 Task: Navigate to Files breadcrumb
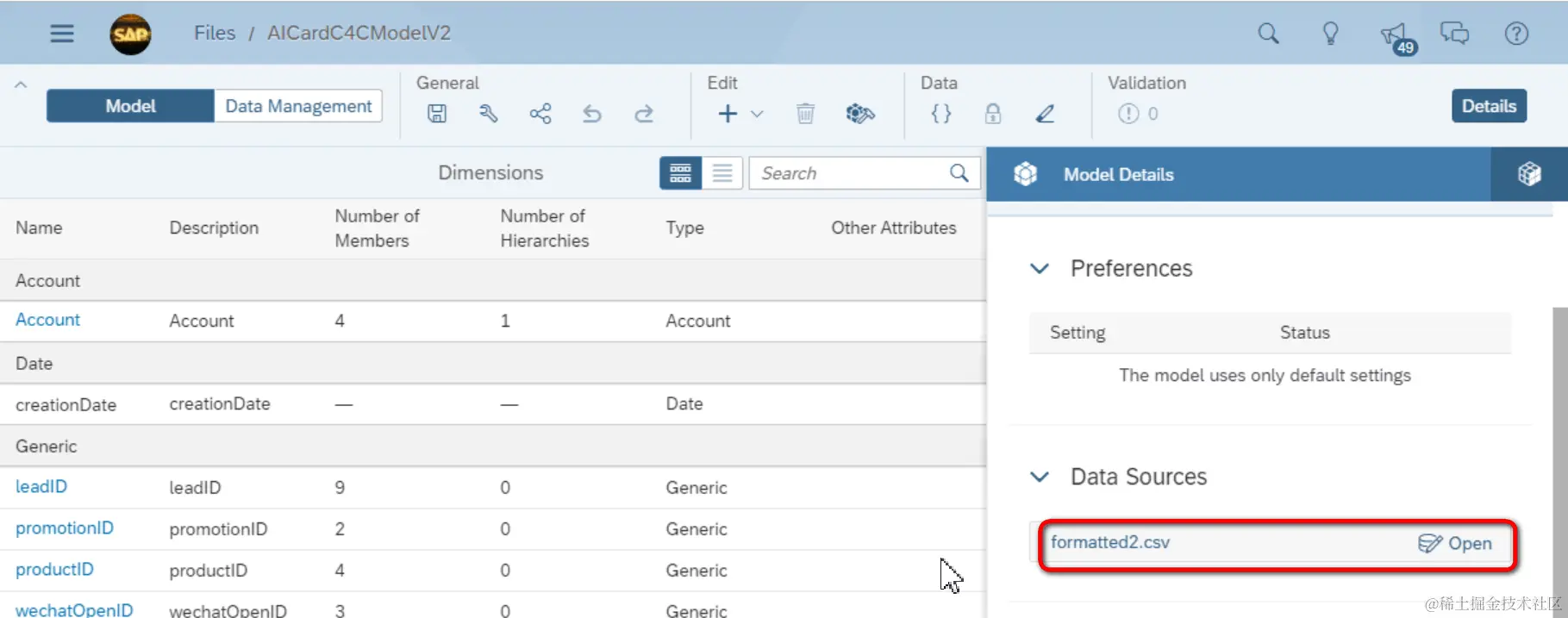pyautogui.click(x=215, y=33)
